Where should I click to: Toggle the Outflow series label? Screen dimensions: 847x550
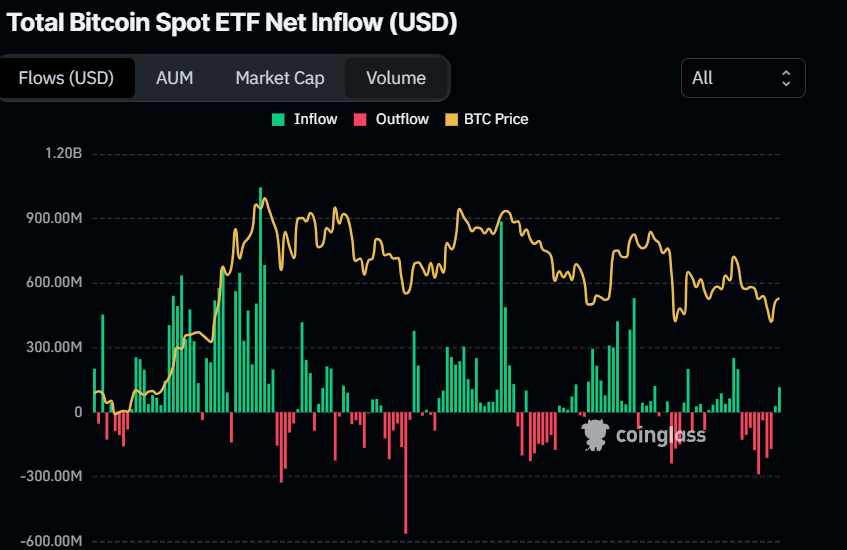(x=402, y=119)
